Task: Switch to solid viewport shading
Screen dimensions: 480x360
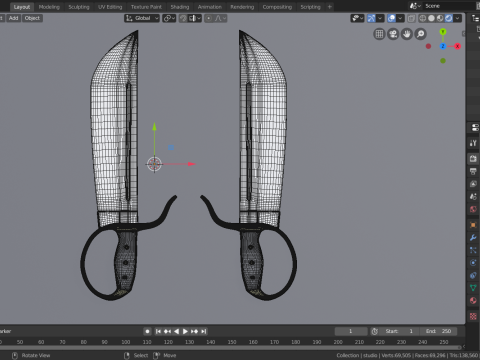Action: [x=431, y=18]
